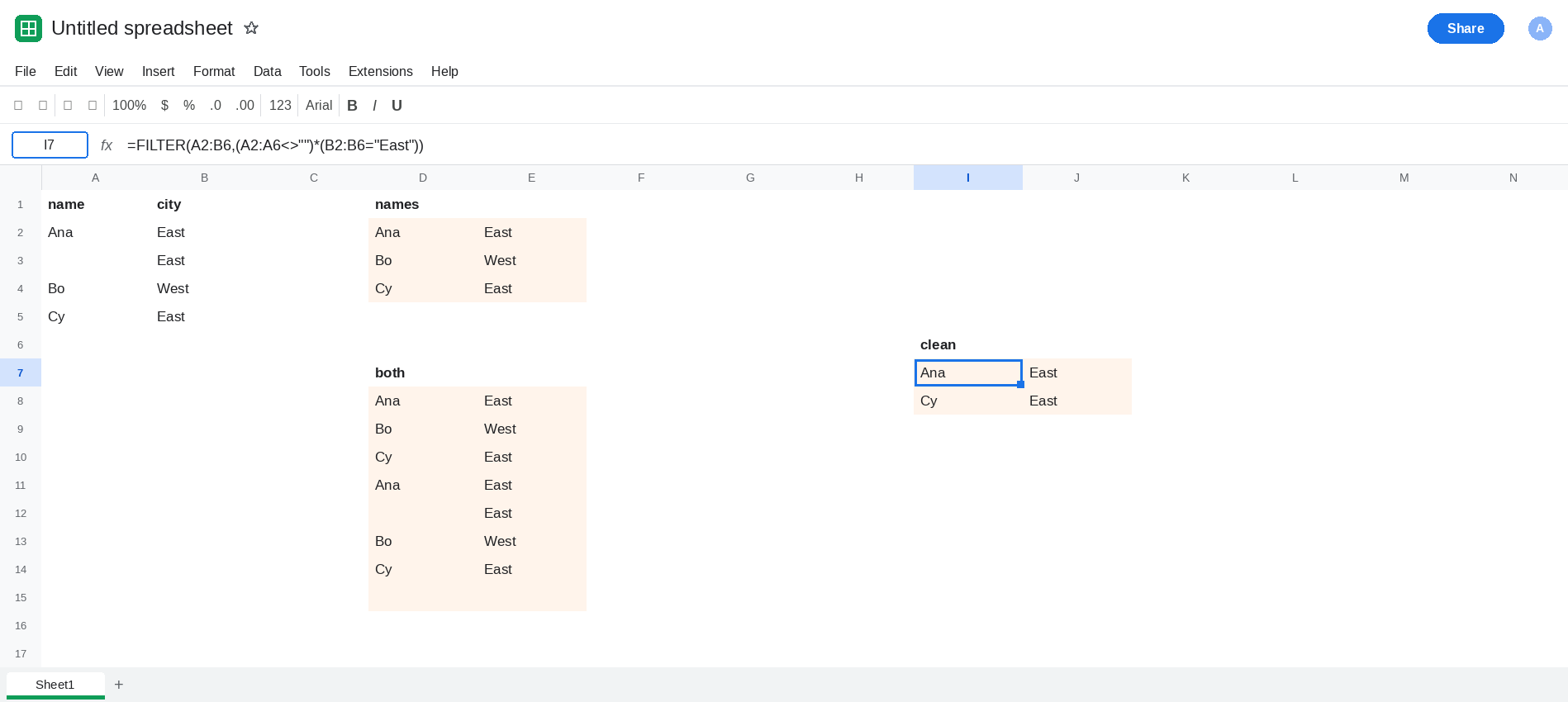This screenshot has width=1568, height=702.
Task: Open the Data menu
Action: pyautogui.click(x=267, y=72)
